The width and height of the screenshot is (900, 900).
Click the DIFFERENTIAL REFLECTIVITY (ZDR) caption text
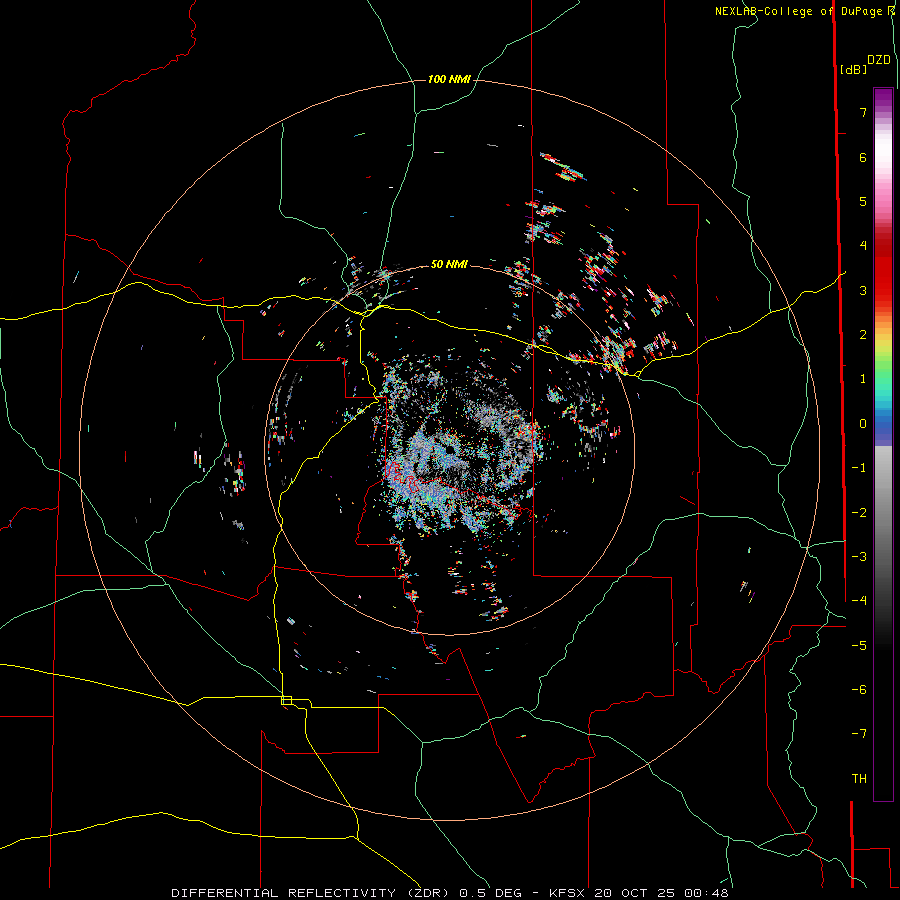click(312, 893)
